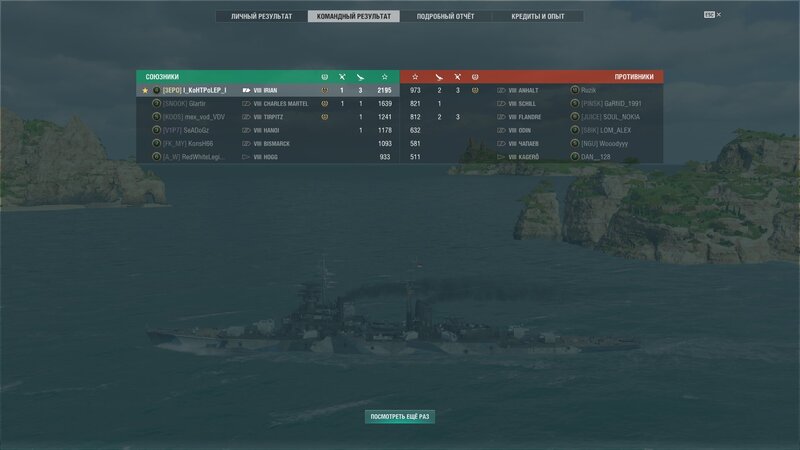Select player I_KoHTPoLEP_I row
800x450 pixels.
268,90
